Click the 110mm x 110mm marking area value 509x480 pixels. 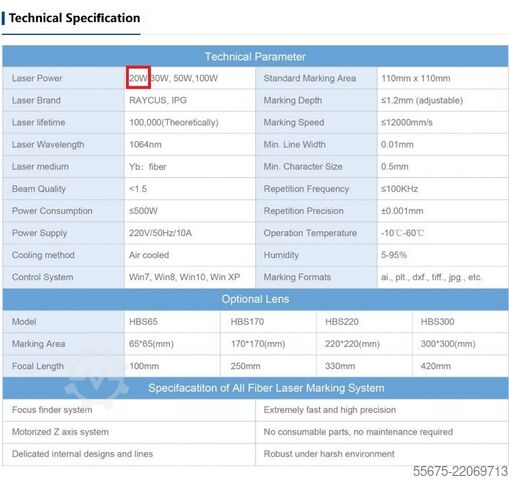point(416,78)
